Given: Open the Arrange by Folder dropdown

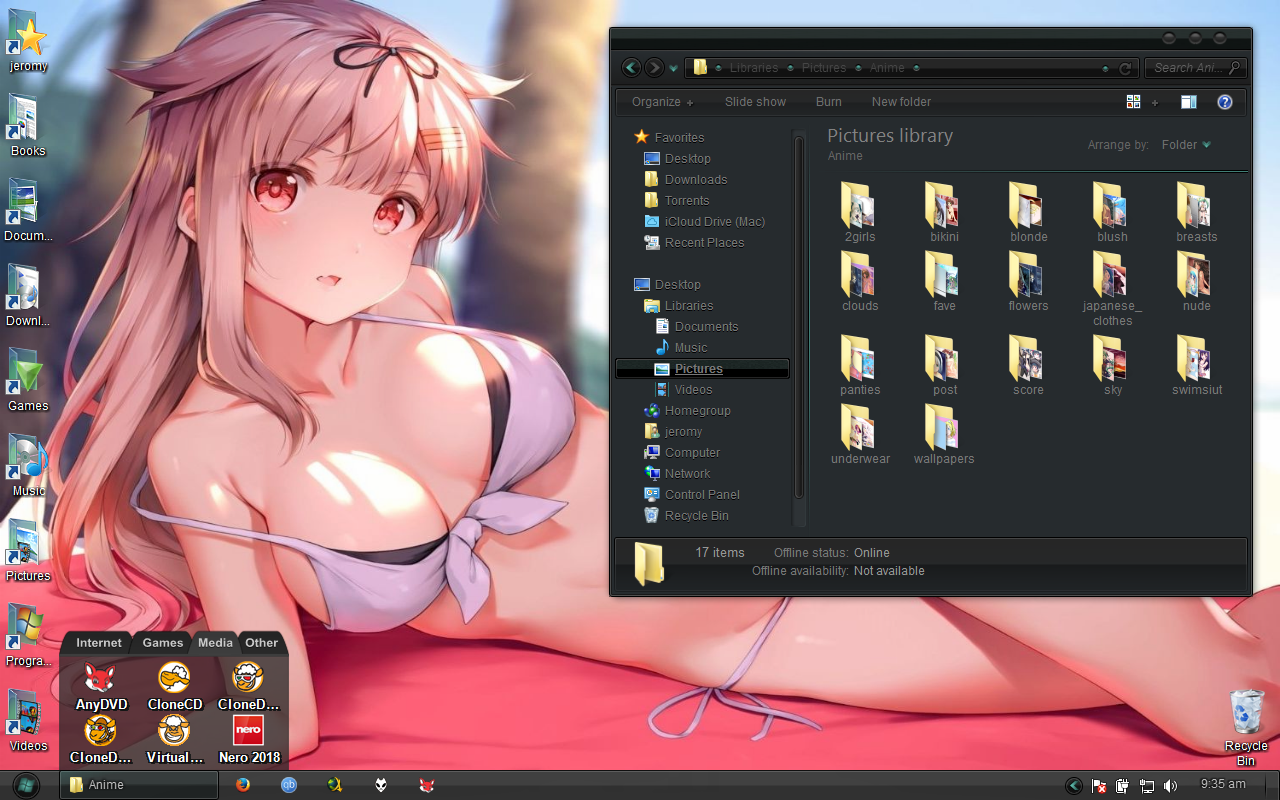Looking at the screenshot, I should [1186, 145].
